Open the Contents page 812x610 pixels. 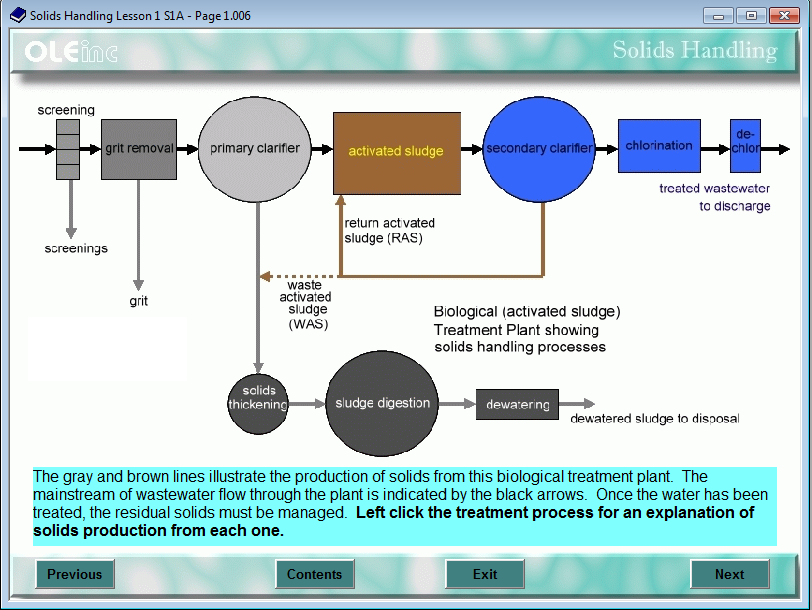[x=315, y=574]
